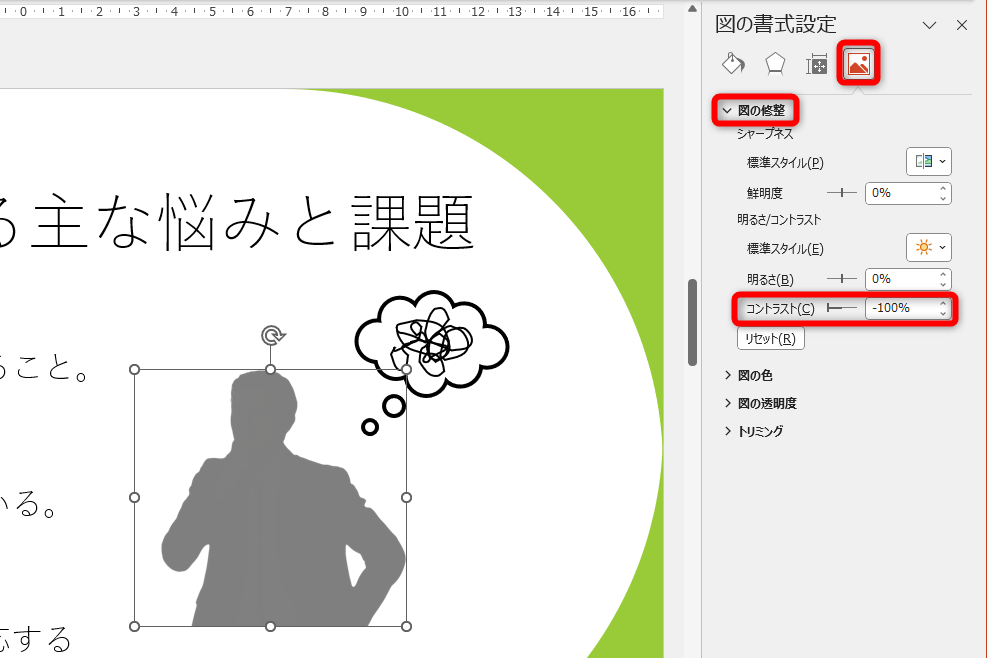
Task: Open the sharpness preset gallery icon
Action: tap(928, 161)
